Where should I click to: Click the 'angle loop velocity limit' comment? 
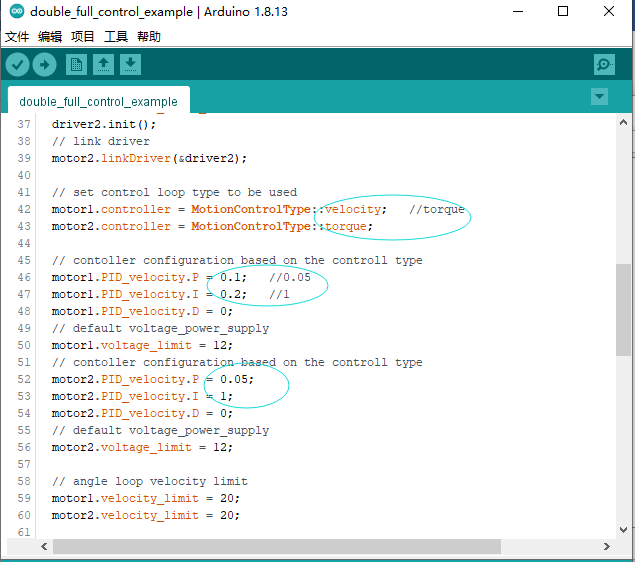(150, 481)
